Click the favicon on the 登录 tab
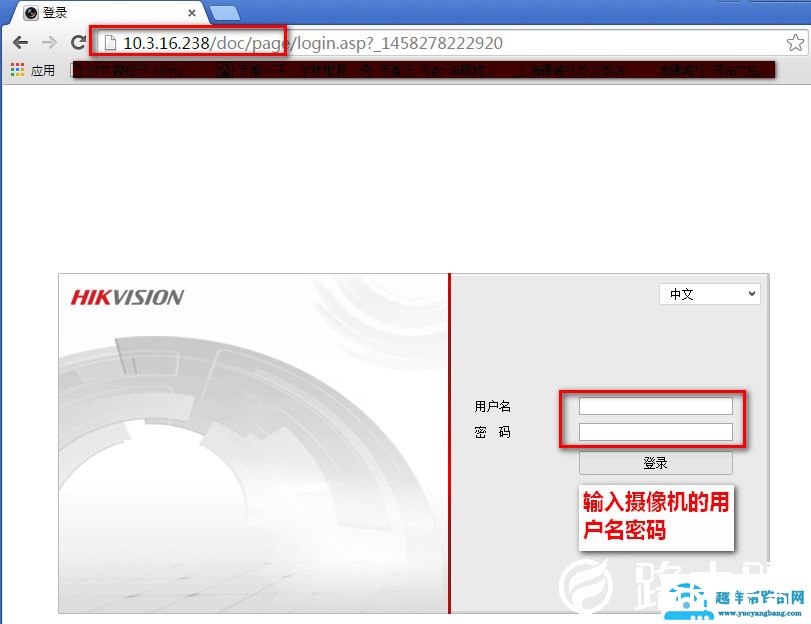 pos(30,13)
